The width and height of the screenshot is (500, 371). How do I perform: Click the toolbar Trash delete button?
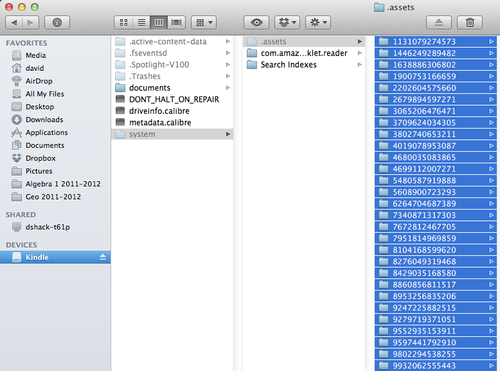pyautogui.click(x=470, y=23)
